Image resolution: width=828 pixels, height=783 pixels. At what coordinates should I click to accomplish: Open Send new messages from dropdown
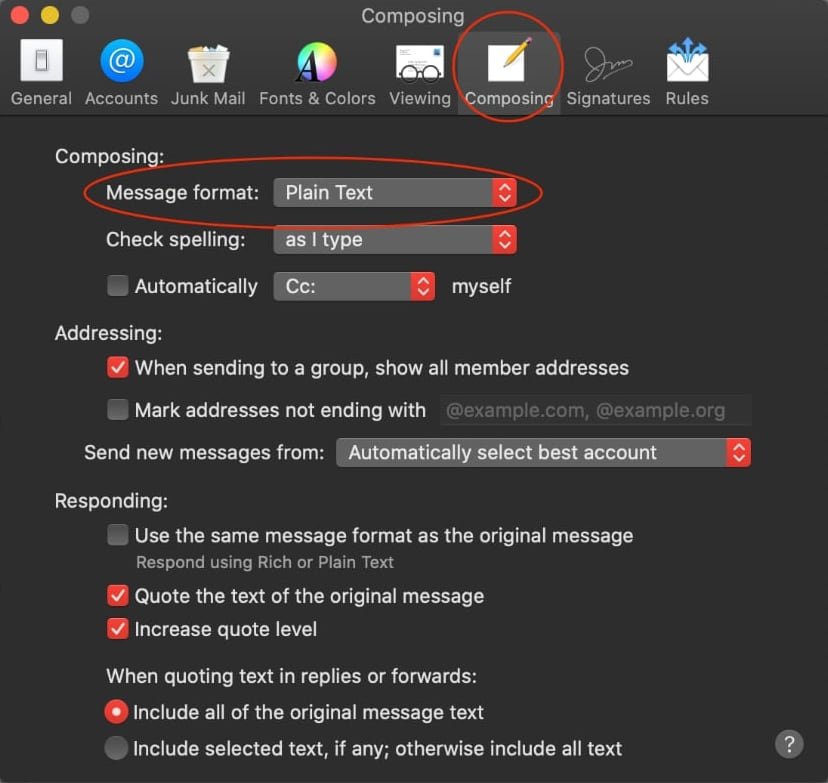click(544, 452)
